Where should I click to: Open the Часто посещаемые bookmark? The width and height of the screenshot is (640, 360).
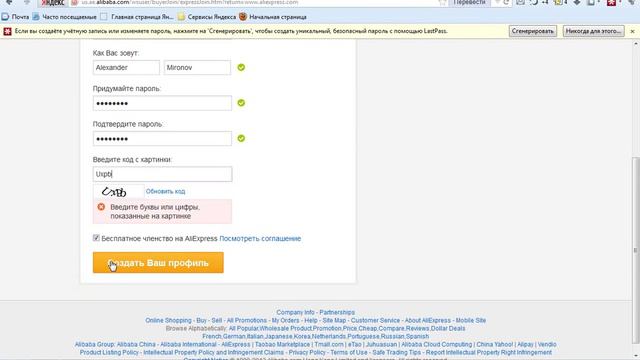[64, 17]
